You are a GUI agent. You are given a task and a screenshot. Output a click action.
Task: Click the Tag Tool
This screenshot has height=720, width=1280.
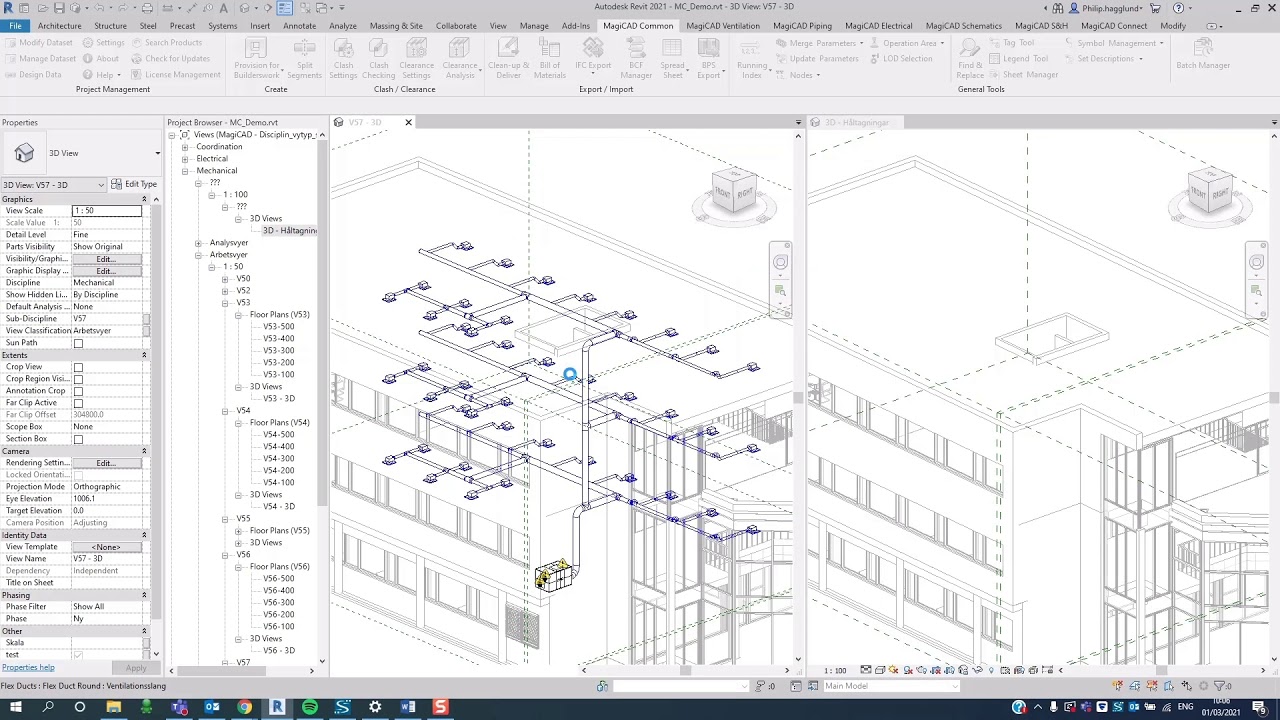tap(1012, 43)
